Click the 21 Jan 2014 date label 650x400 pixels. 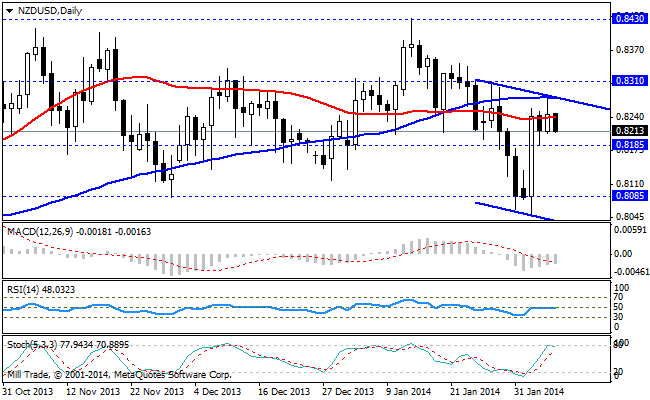pos(475,391)
